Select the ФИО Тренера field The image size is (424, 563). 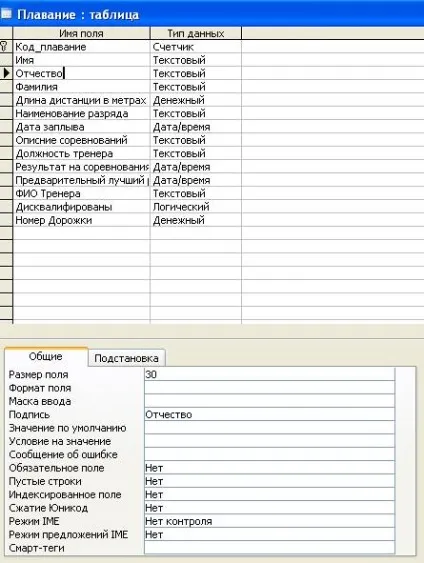point(81,194)
